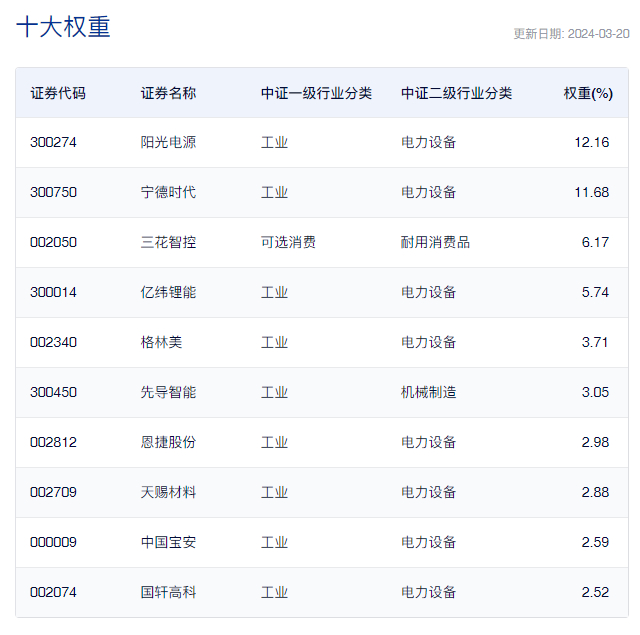Click 电力设备 in the 中国宝安 row
Screen dimensions: 640x635
pos(429,542)
